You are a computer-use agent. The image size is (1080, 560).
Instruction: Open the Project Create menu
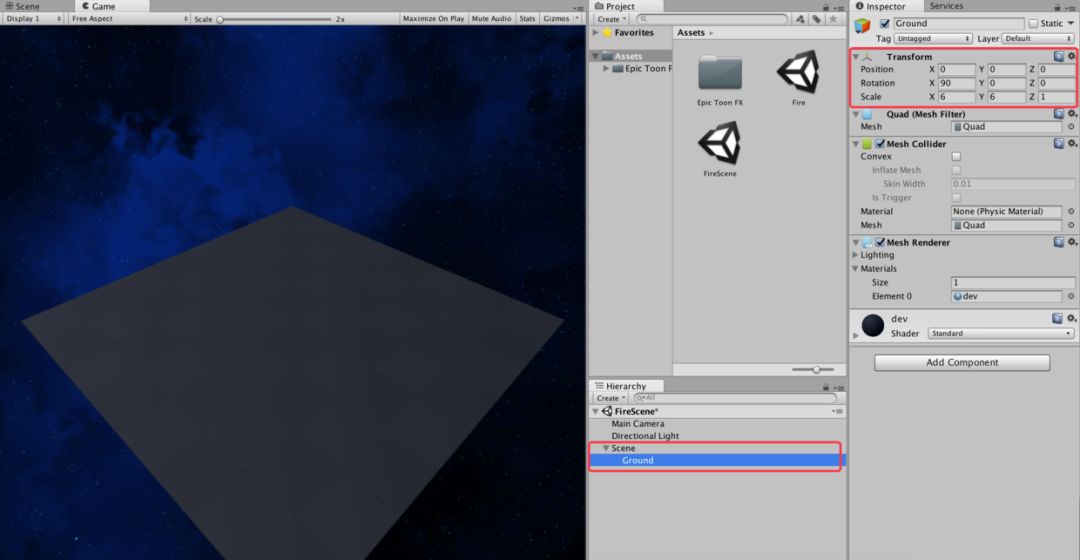pos(612,19)
